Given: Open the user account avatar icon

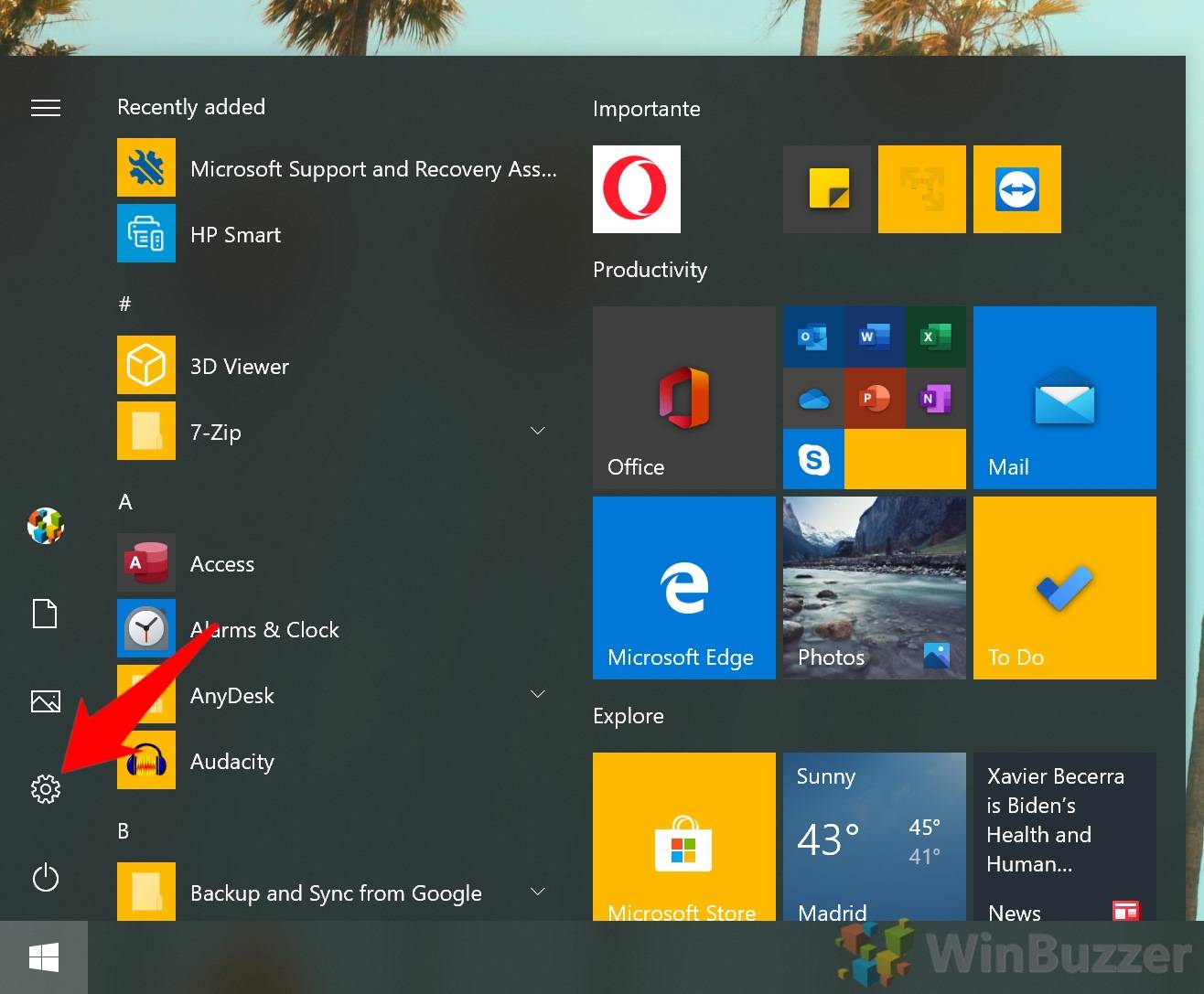Looking at the screenshot, I should [x=46, y=526].
